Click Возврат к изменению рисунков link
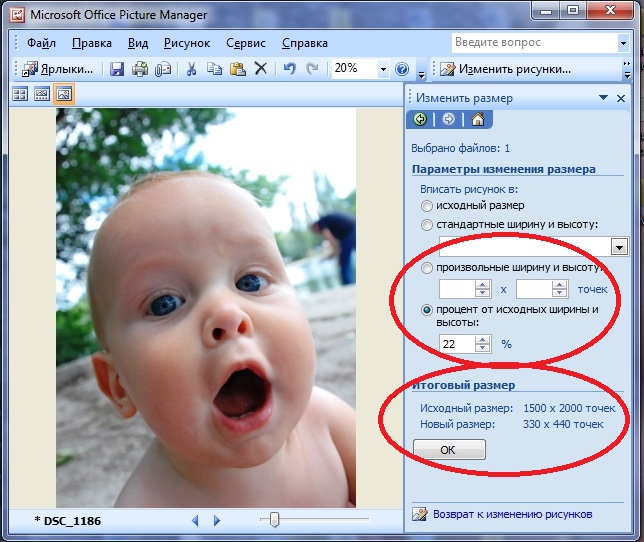This screenshot has height=542, width=644. (x=513, y=514)
